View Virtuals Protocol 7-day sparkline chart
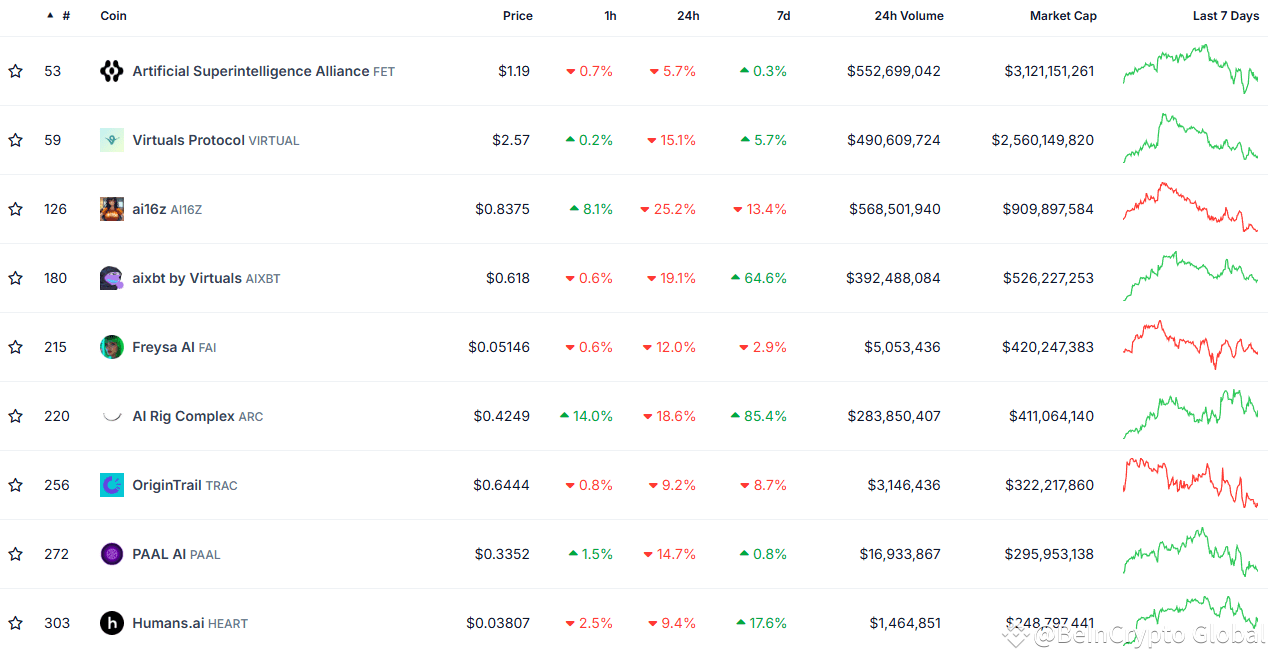This screenshot has width=1274, height=657. 1190,138
